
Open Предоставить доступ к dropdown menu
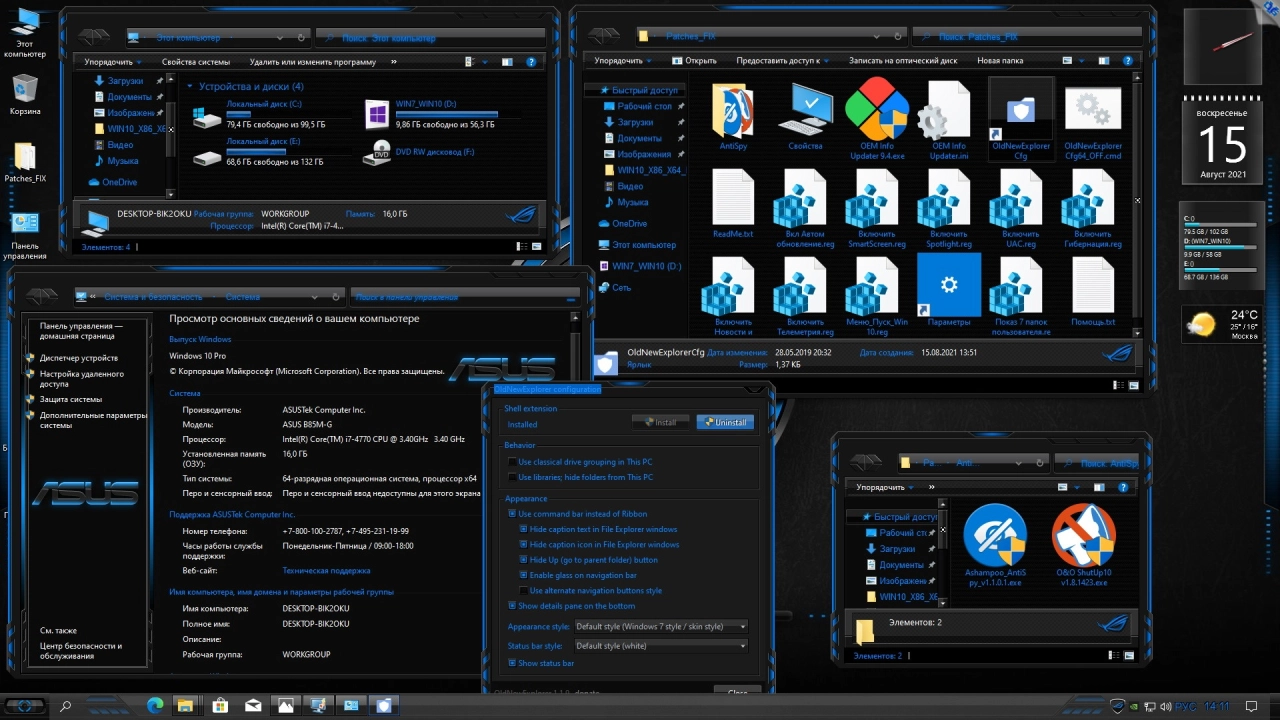pyautogui.click(x=782, y=60)
